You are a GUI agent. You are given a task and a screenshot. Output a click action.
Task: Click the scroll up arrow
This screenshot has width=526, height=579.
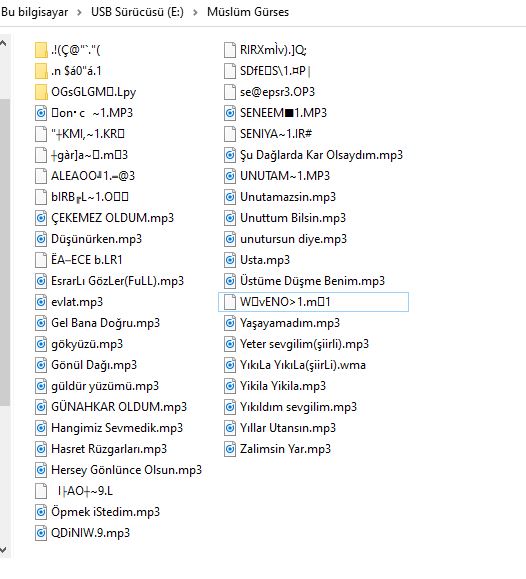pos(3,43)
